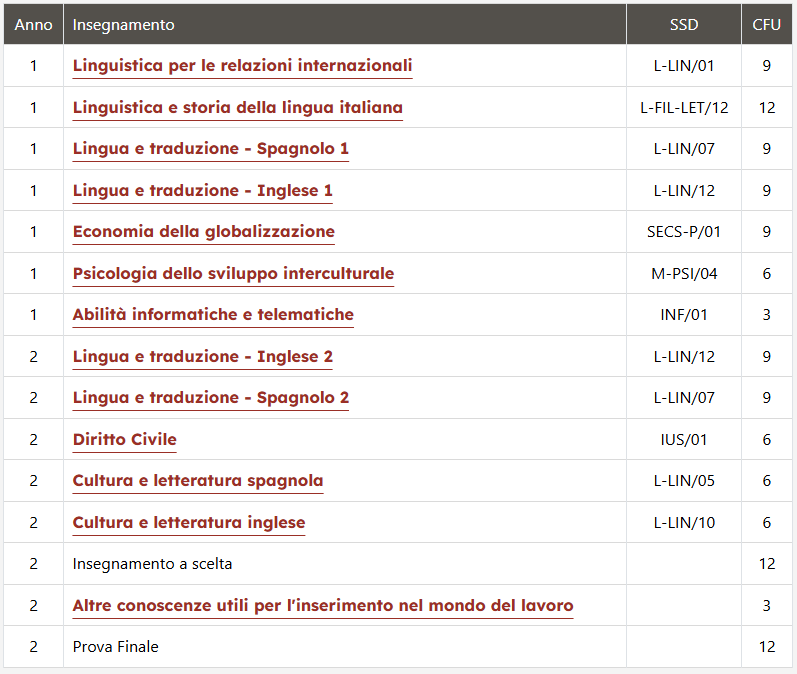The image size is (797, 674).
Task: Open Linguistica e storia della lingua italiana
Action: (237, 107)
